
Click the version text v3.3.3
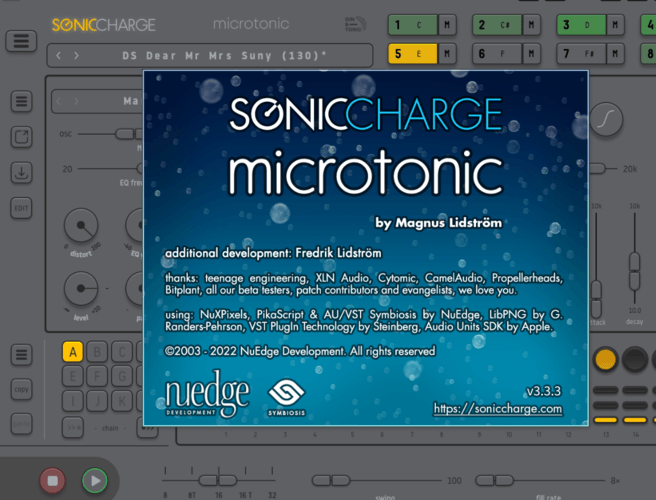[543, 391]
